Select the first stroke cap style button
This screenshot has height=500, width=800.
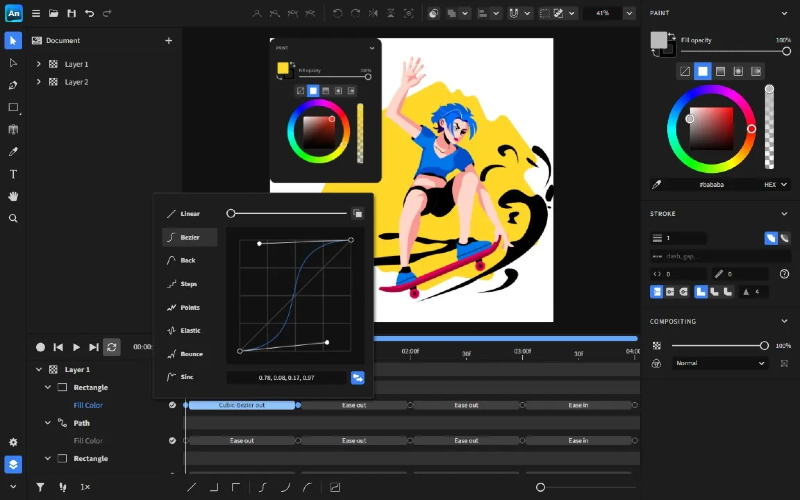[x=656, y=292]
